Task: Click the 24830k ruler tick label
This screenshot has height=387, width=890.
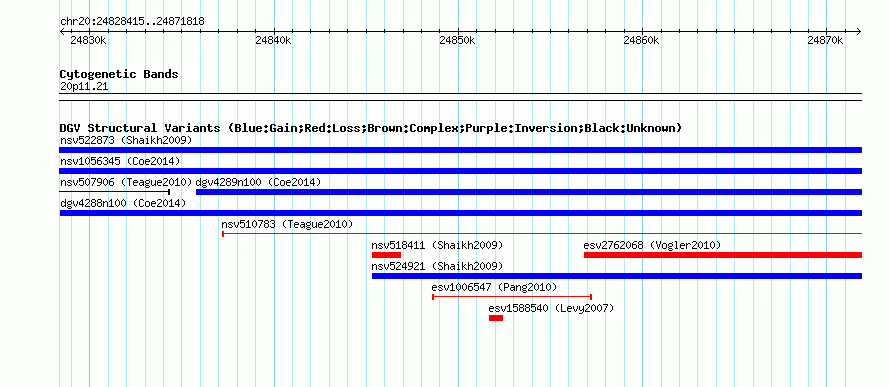Action: pyautogui.click(x=88, y=40)
